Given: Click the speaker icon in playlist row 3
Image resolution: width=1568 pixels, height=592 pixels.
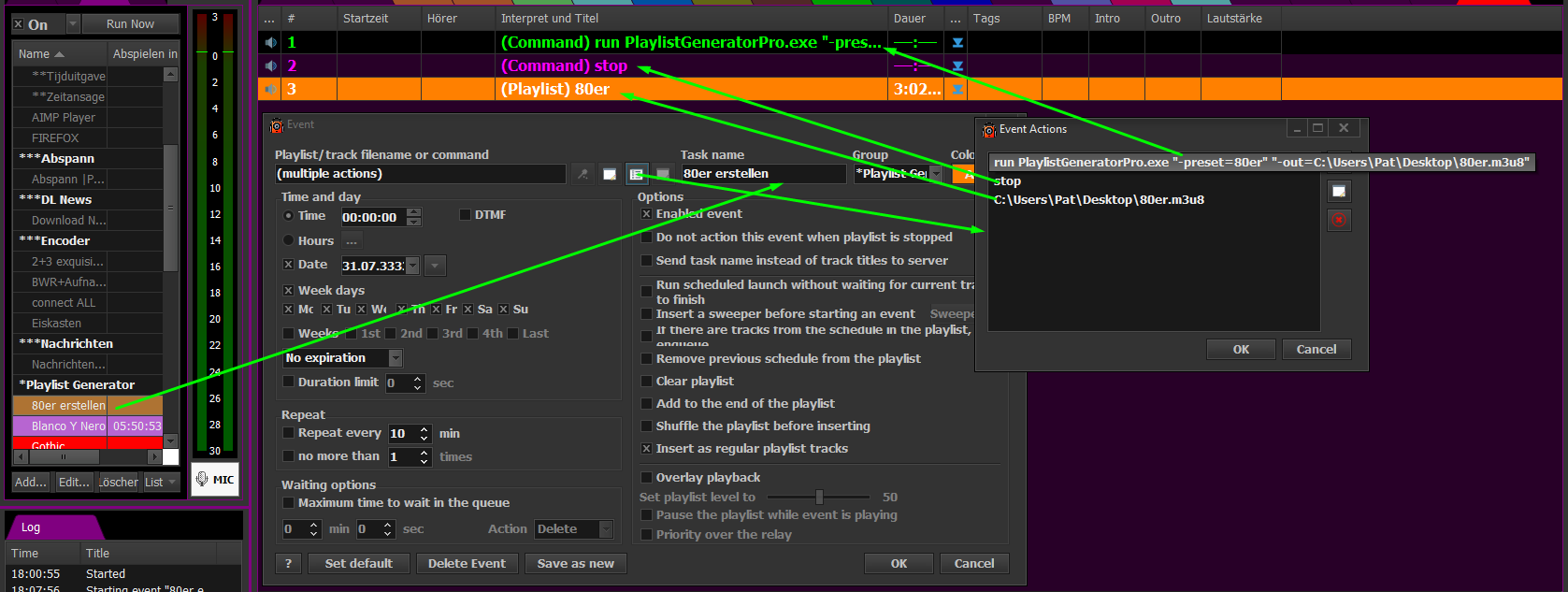Looking at the screenshot, I should coord(270,89).
